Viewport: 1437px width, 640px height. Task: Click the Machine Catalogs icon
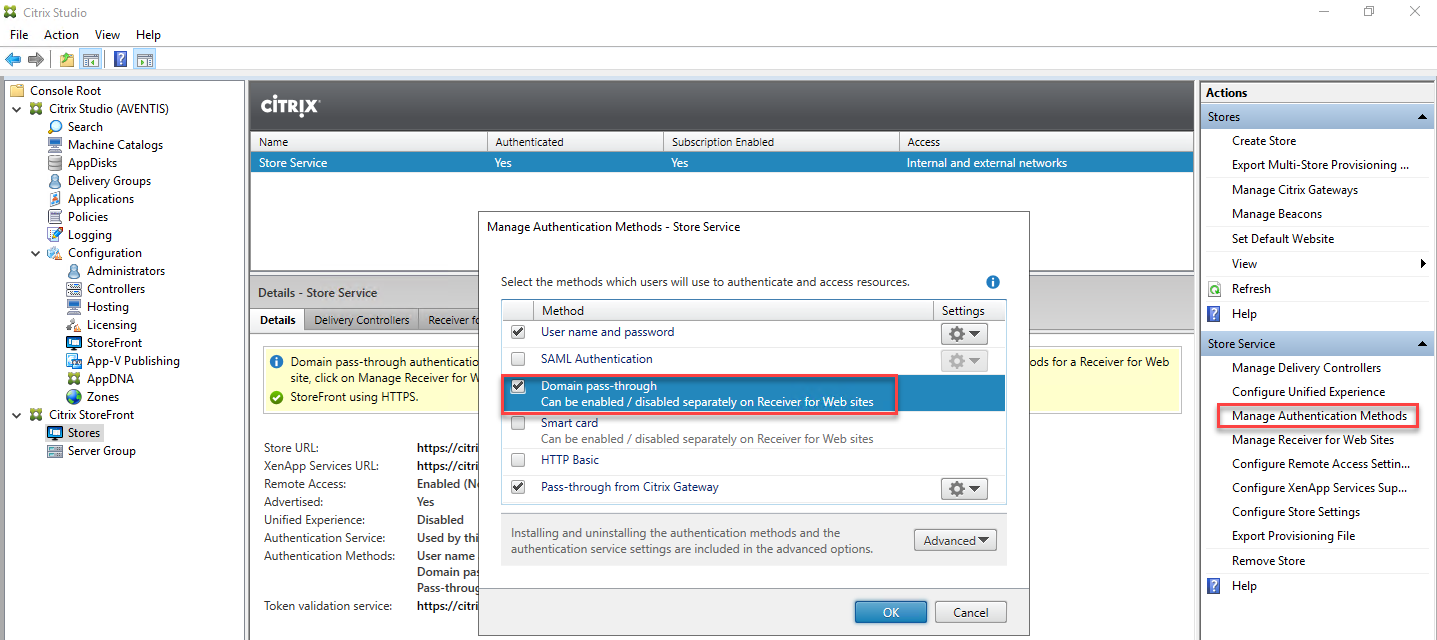tap(56, 145)
